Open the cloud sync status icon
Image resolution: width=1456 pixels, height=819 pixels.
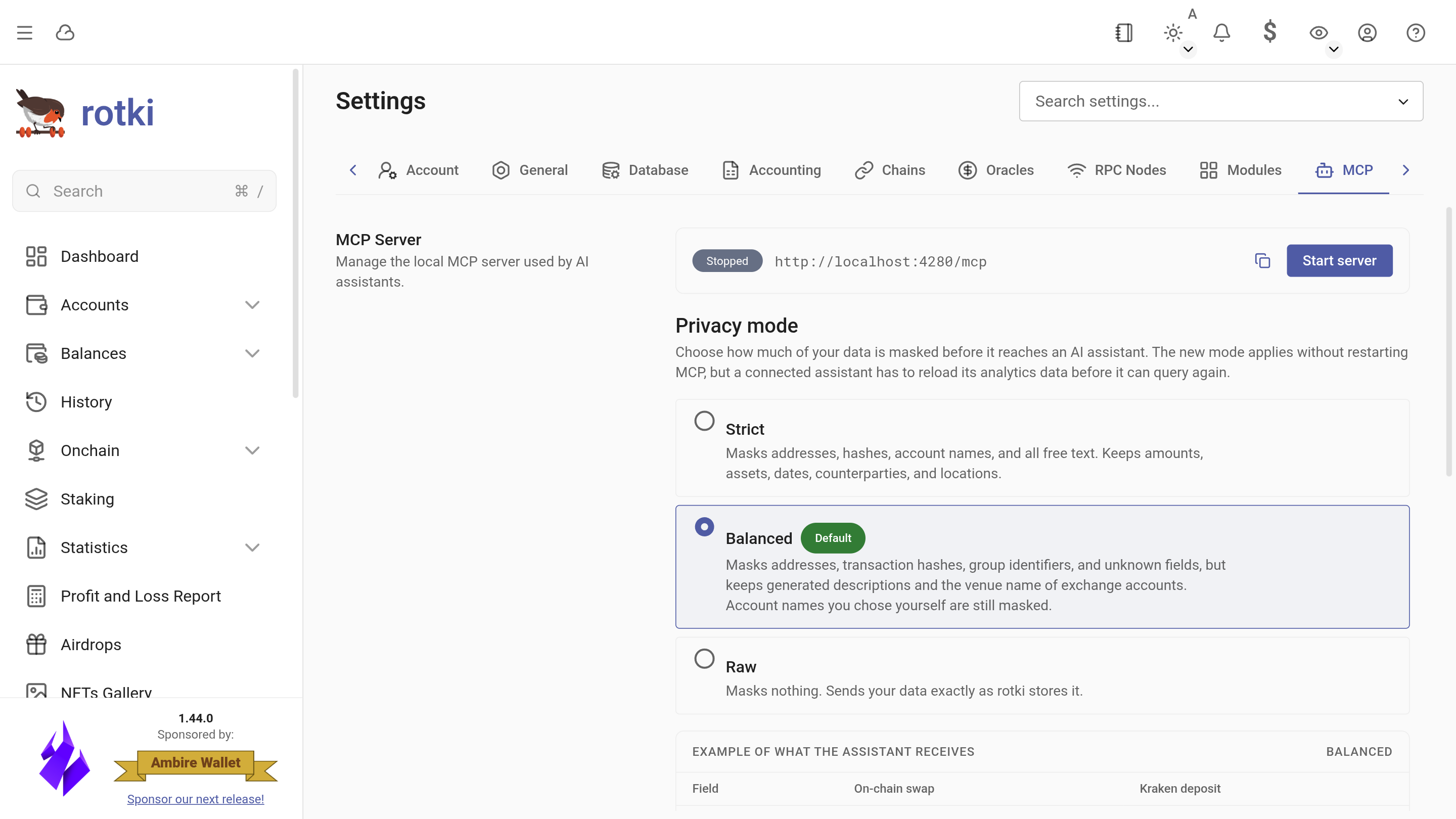[x=65, y=32]
